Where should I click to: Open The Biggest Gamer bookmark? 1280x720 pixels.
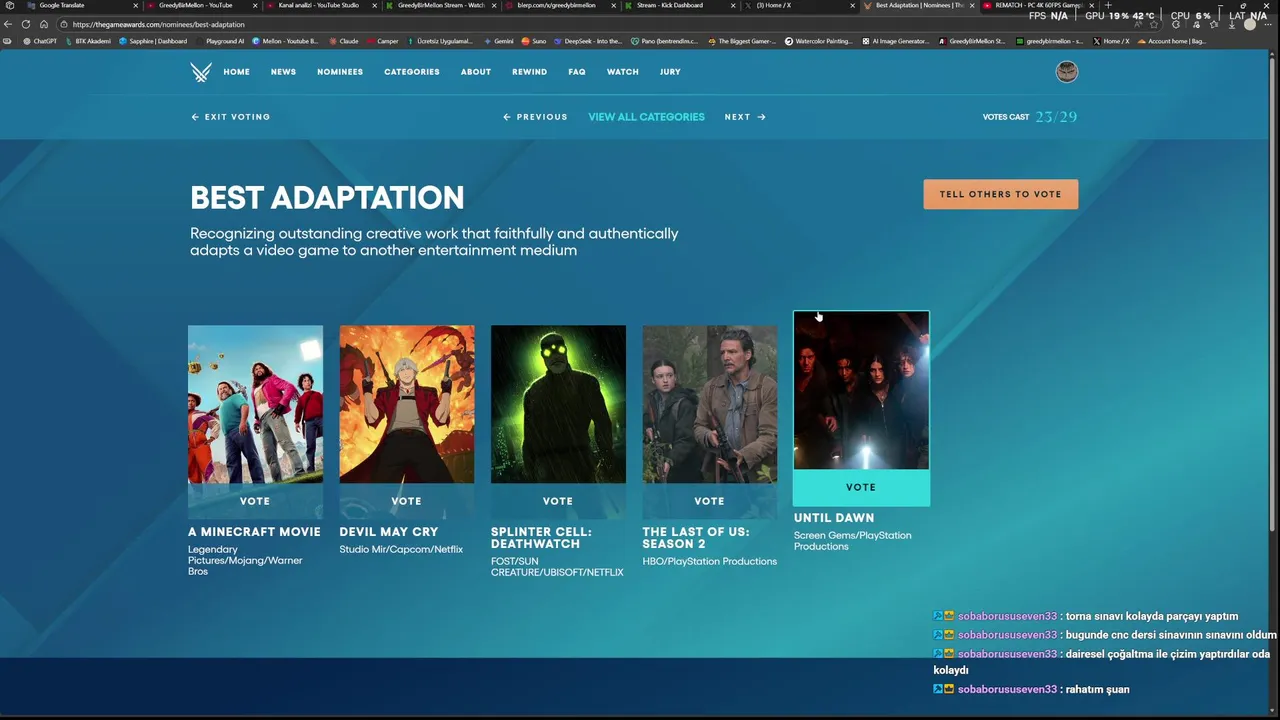click(742, 41)
